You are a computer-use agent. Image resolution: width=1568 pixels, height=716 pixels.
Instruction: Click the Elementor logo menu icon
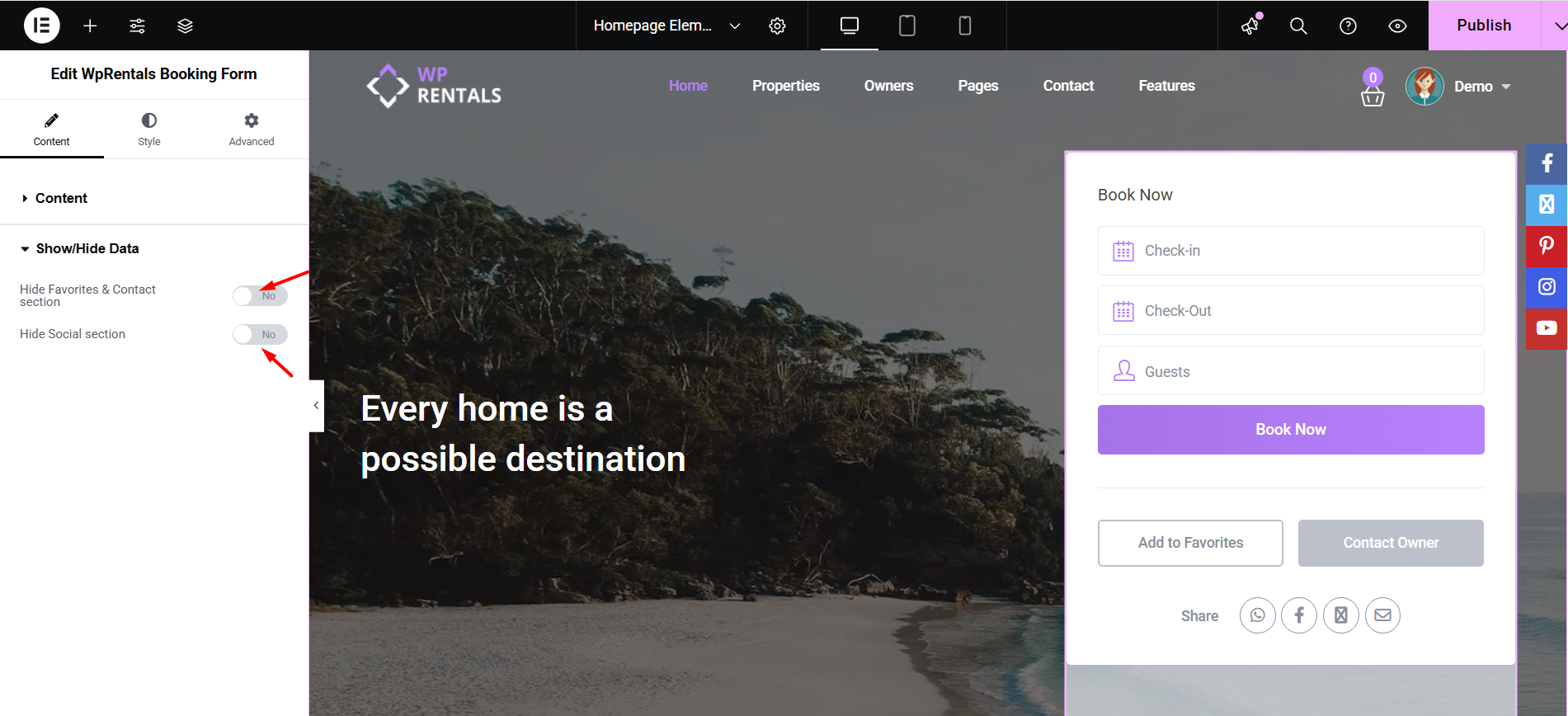click(41, 26)
